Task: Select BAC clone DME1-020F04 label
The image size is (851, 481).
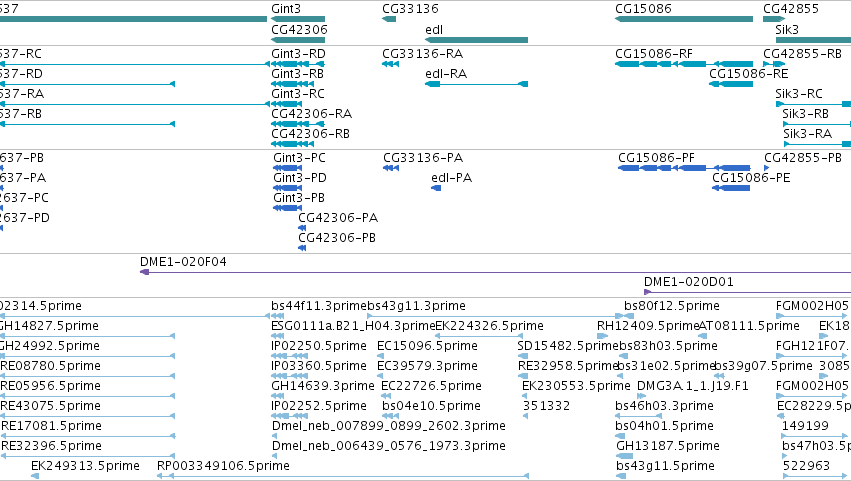Action: [183, 262]
